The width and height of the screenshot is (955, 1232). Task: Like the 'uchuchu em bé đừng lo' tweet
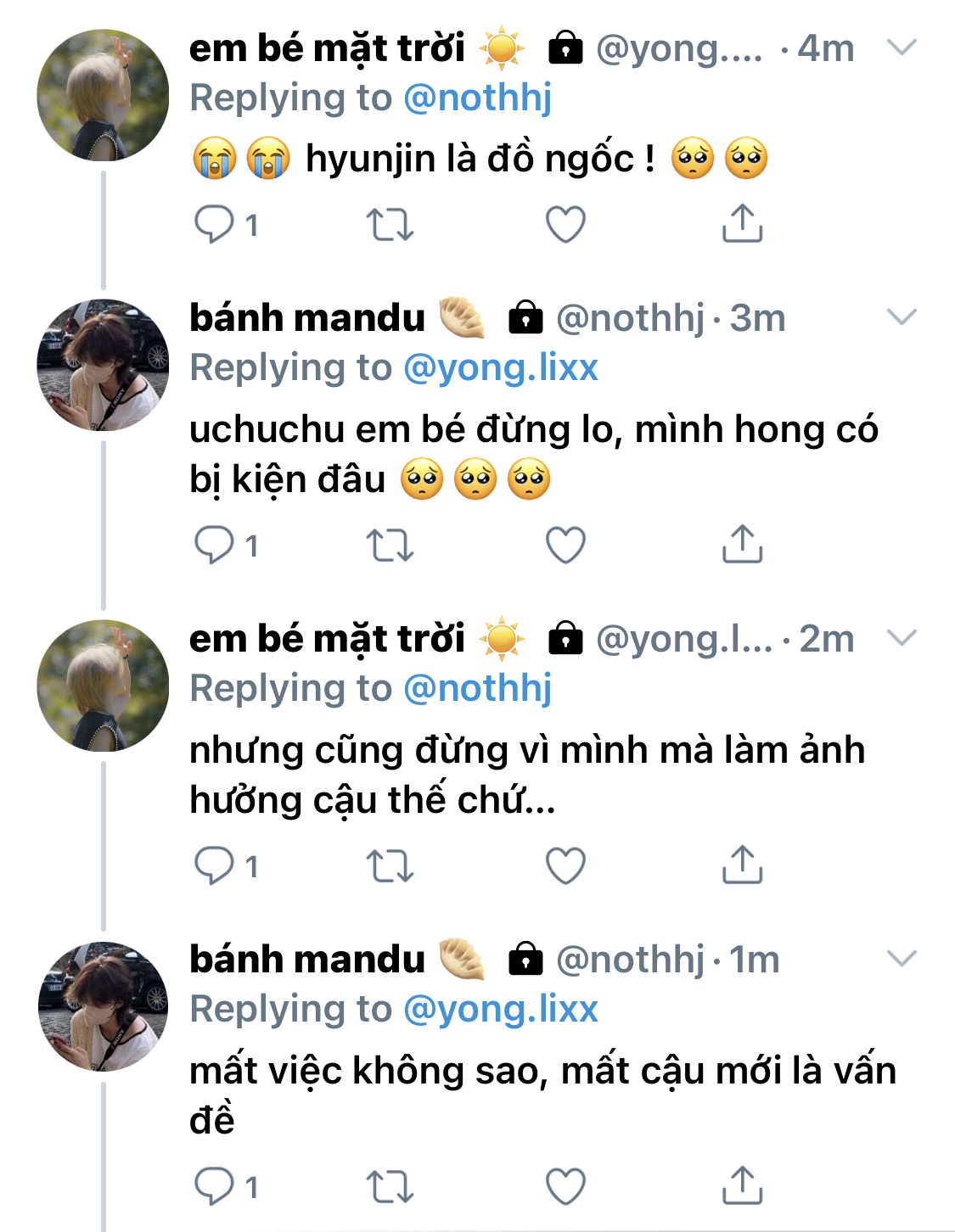pyautogui.click(x=565, y=546)
